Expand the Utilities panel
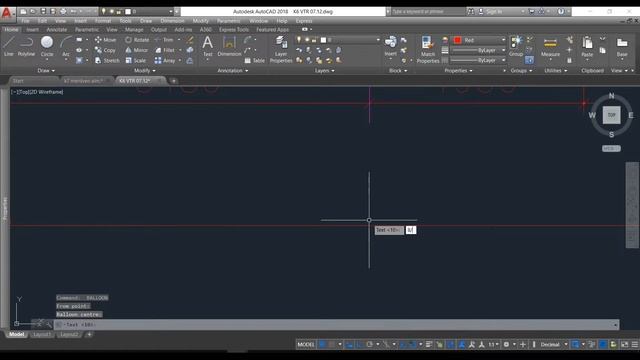Image resolution: width=640 pixels, height=360 pixels. pos(556,71)
